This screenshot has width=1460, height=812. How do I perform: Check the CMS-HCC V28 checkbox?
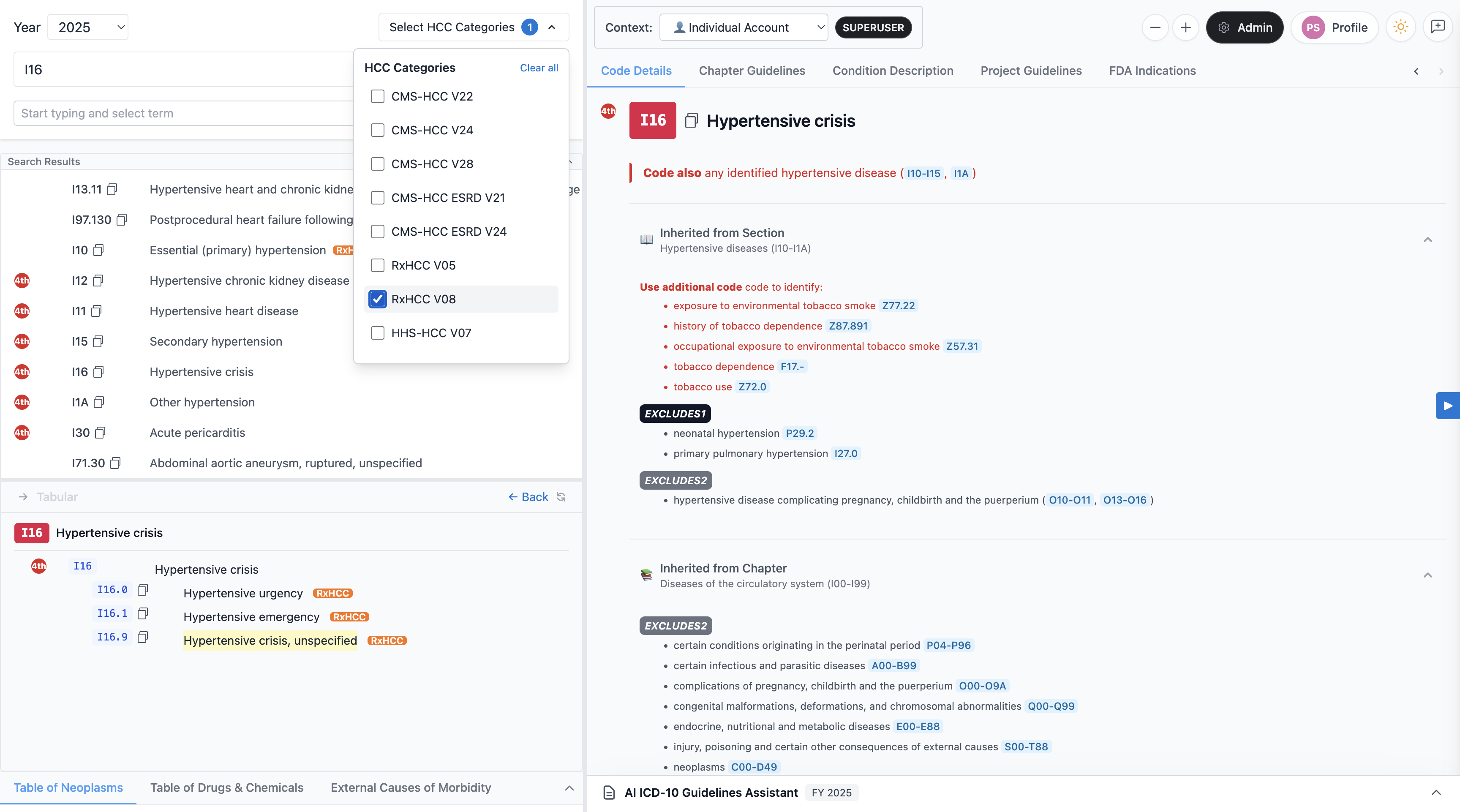point(378,164)
